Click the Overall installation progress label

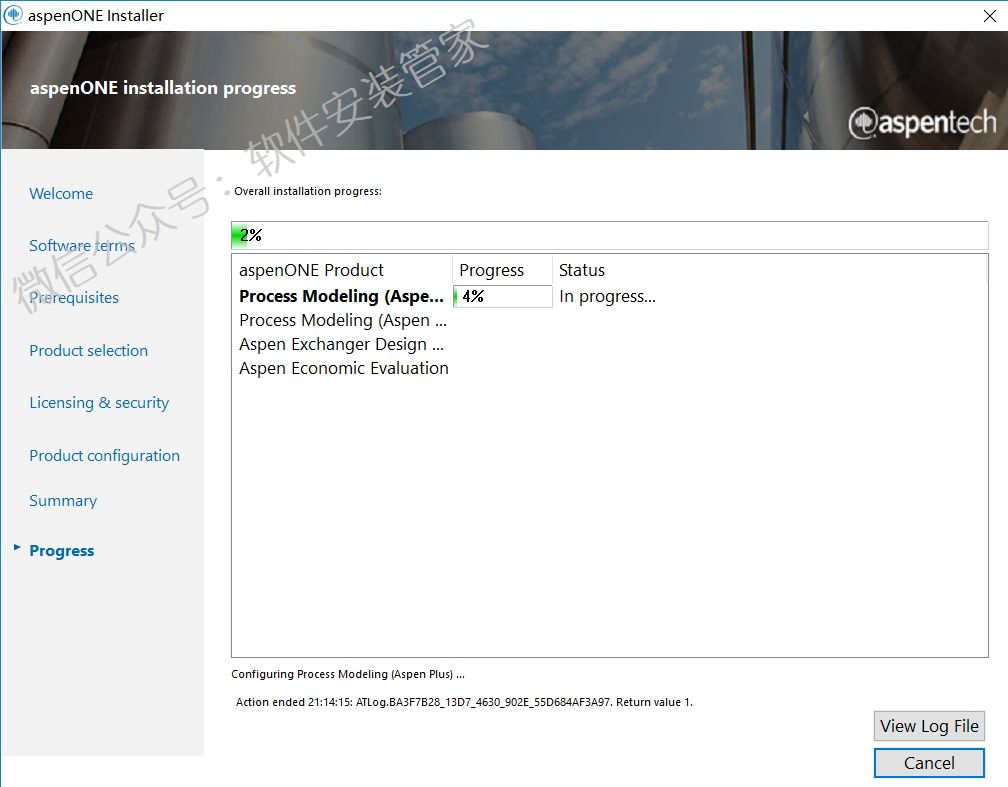308,191
